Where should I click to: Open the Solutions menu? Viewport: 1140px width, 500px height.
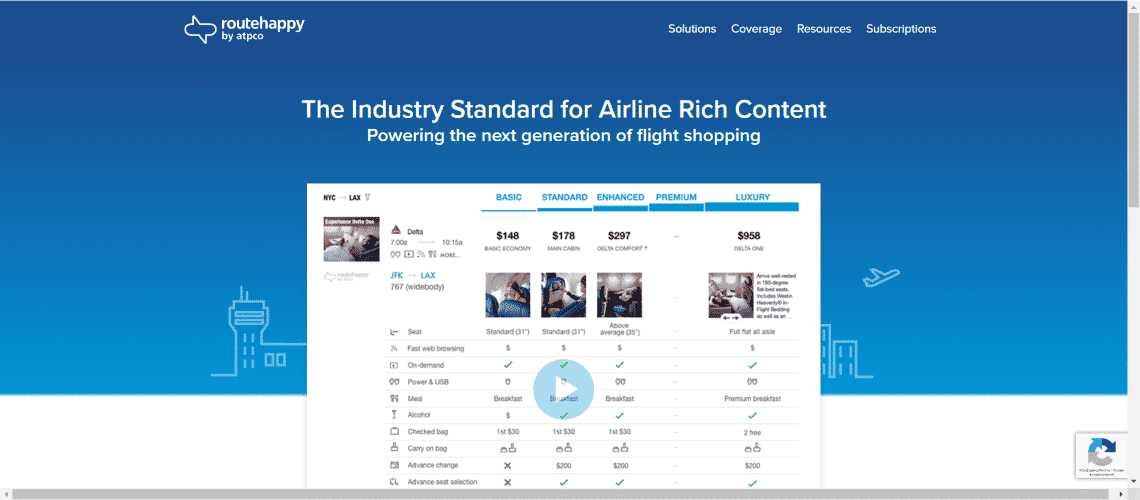click(692, 29)
